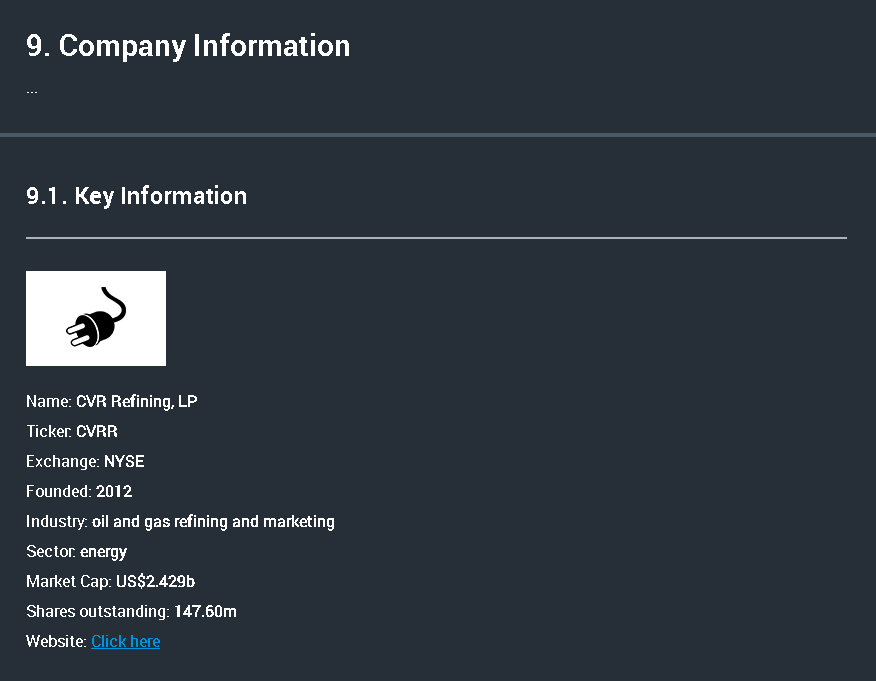The image size is (876, 681).
Task: Select the ticker symbol 'CVRR'
Action: point(97,431)
